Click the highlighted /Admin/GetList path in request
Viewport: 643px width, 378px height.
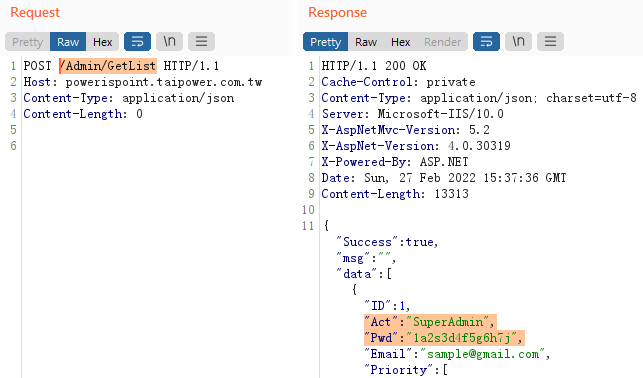click(108, 66)
